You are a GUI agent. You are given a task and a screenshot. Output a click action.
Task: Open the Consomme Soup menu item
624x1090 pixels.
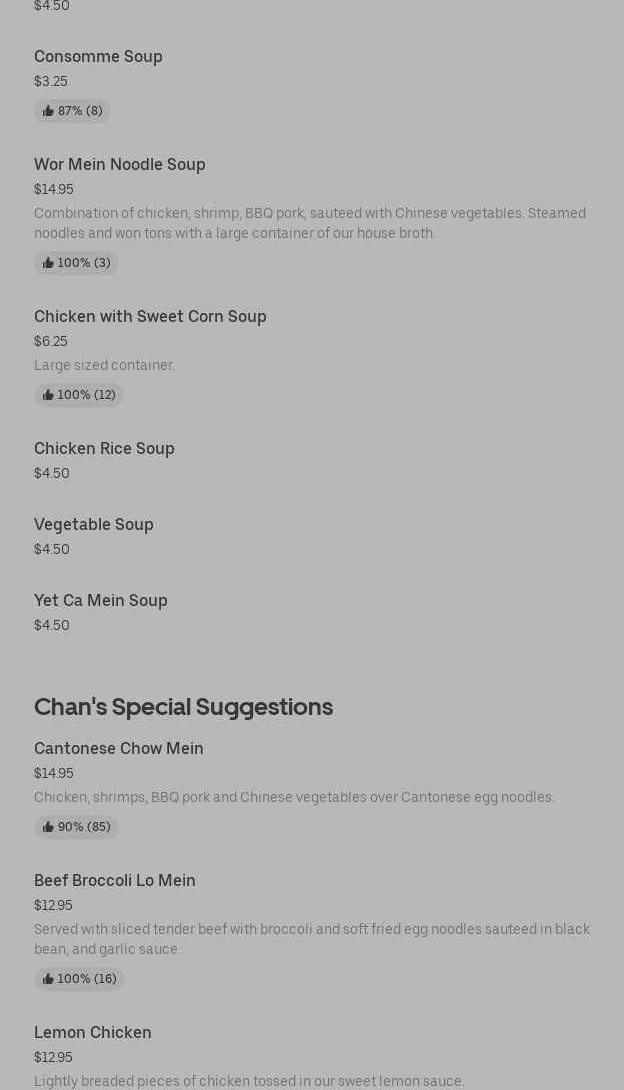pyautogui.click(x=98, y=57)
